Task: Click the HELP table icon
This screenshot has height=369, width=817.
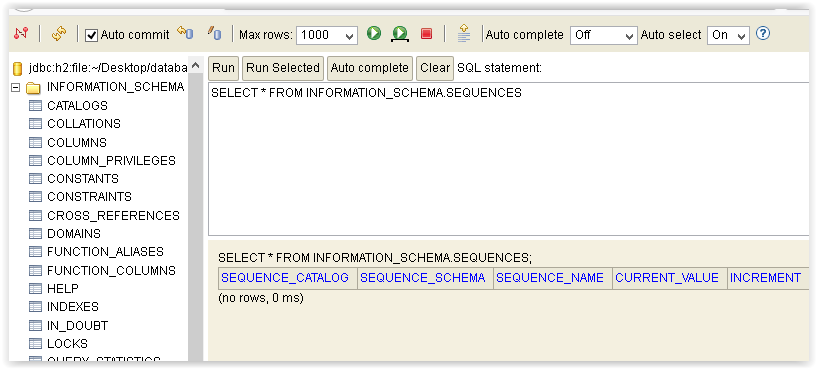Action: click(x=35, y=289)
